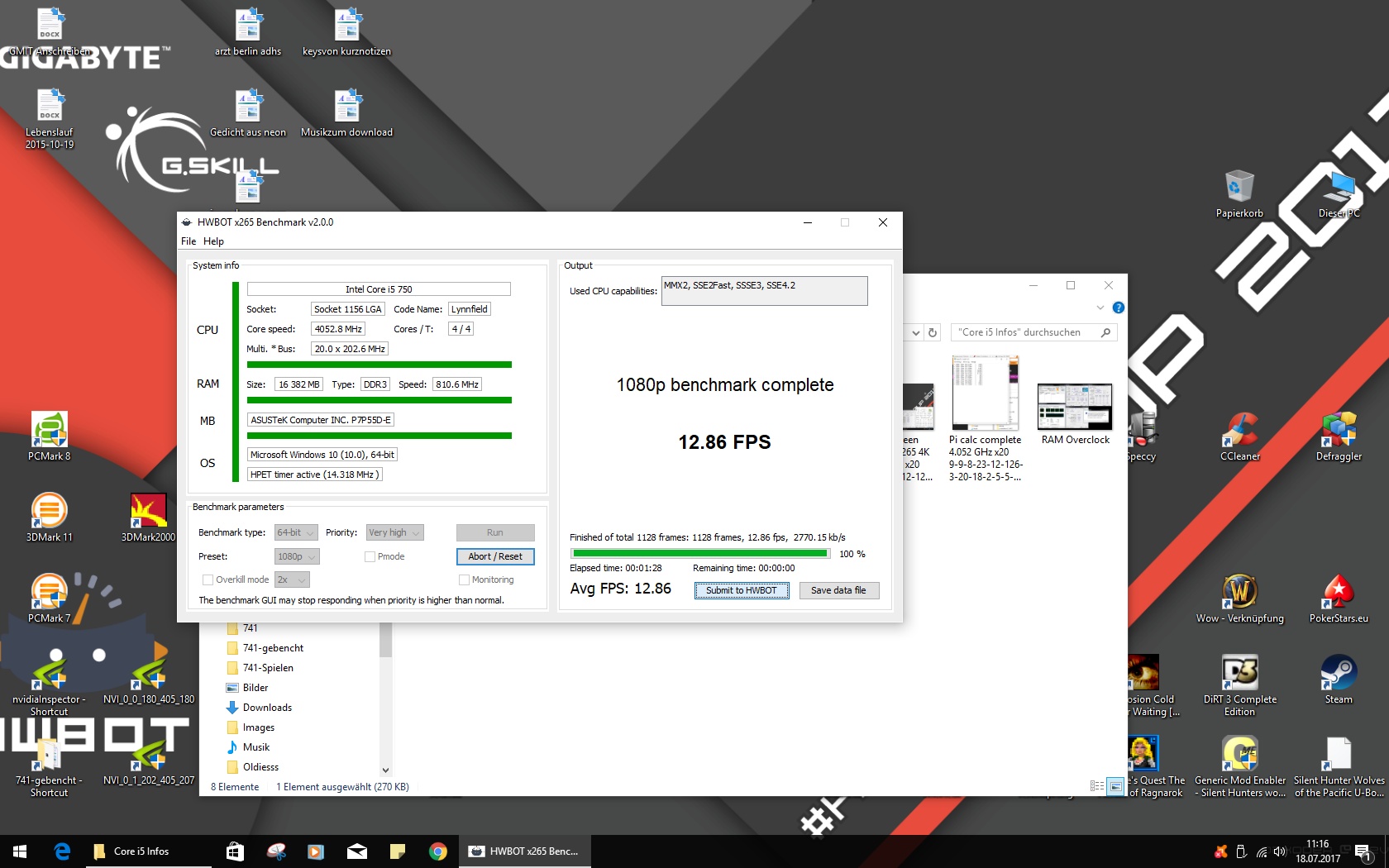The image size is (1389, 868).
Task: Click the Submit to HWBOT button
Action: (741, 590)
